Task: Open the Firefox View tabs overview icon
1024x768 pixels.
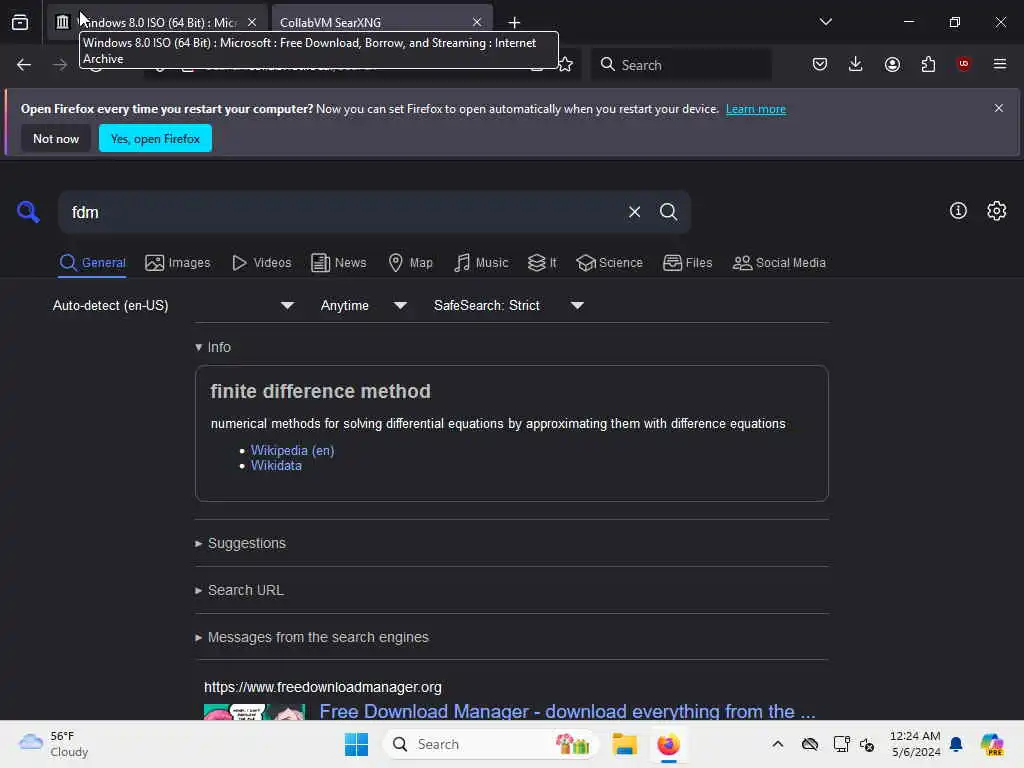Action: point(20,22)
